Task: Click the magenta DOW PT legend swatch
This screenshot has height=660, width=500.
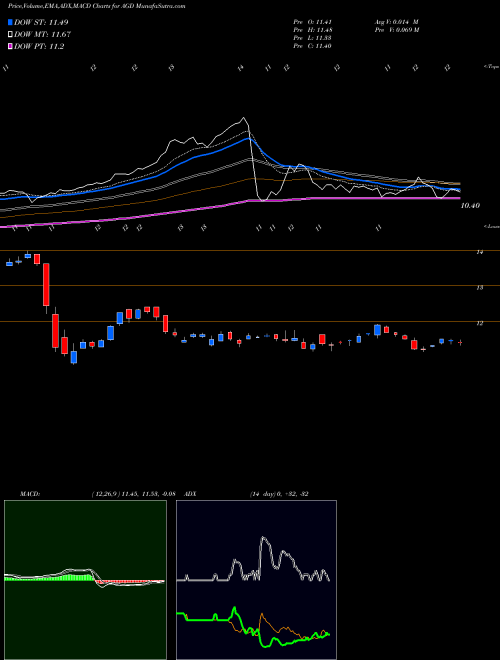Action: pos(11,47)
